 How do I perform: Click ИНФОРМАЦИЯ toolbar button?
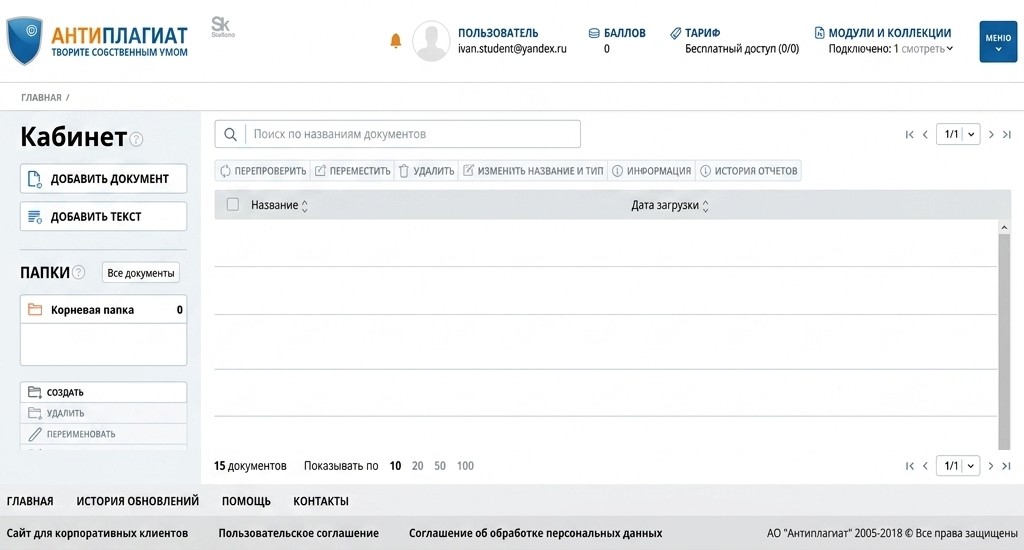(x=651, y=170)
